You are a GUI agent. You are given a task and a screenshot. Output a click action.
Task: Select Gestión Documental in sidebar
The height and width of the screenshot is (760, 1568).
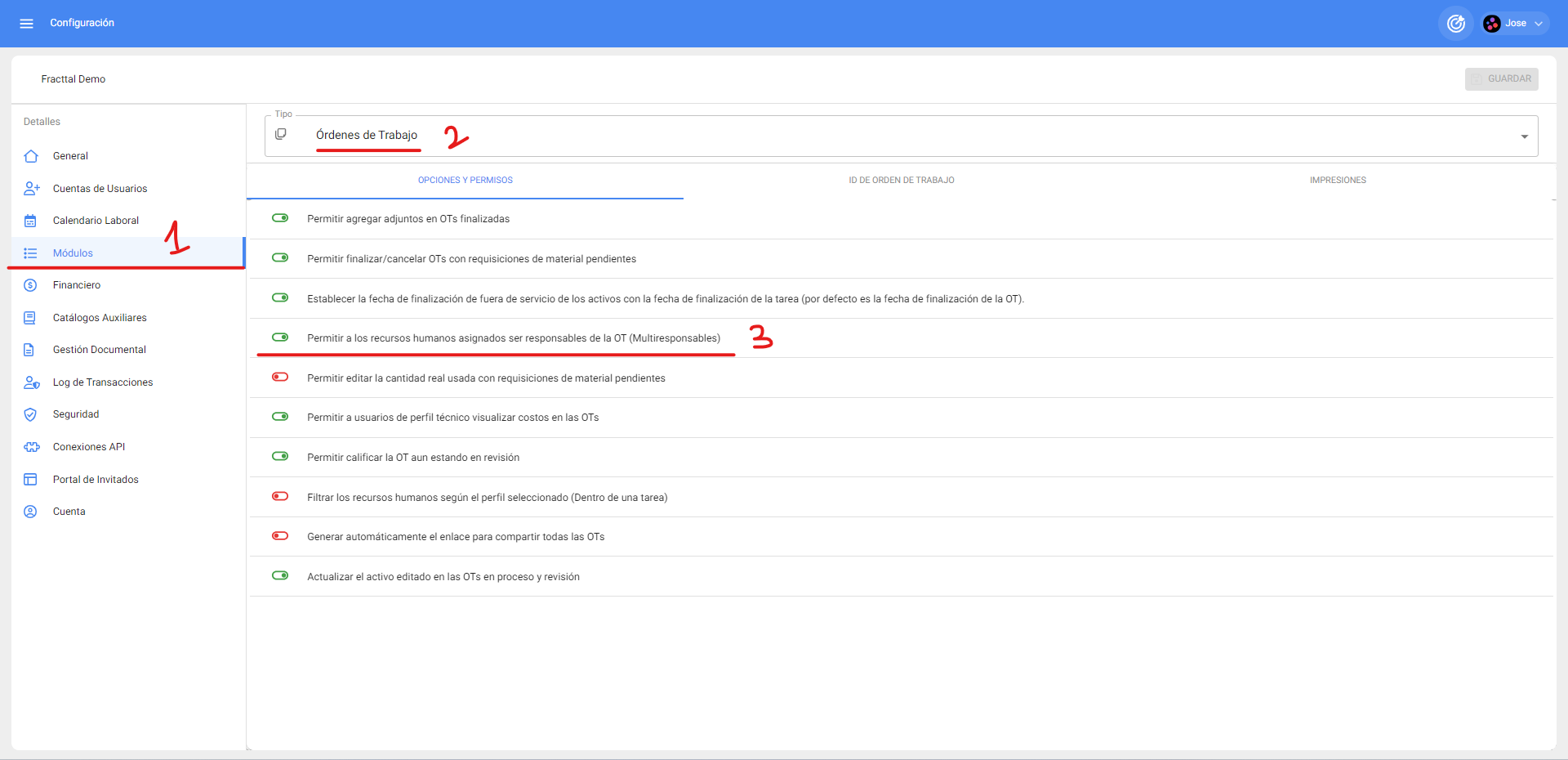[x=99, y=350]
